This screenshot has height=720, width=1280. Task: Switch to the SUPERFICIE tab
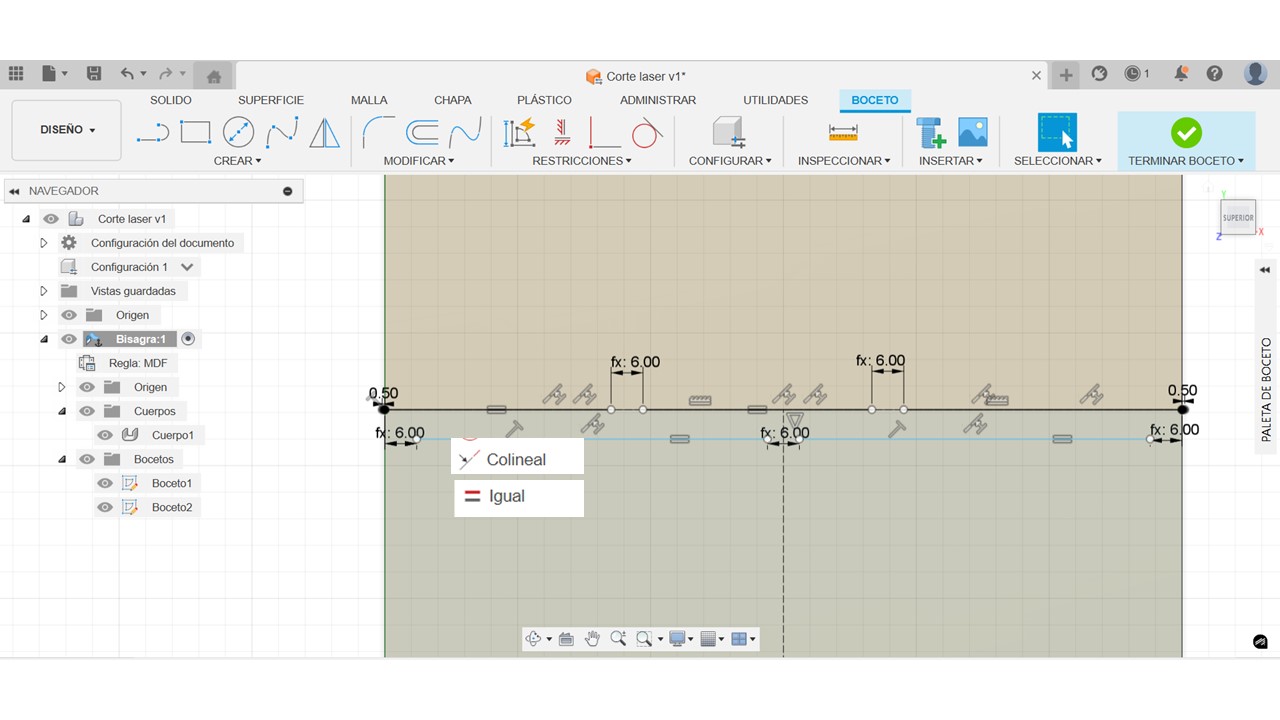tap(270, 100)
